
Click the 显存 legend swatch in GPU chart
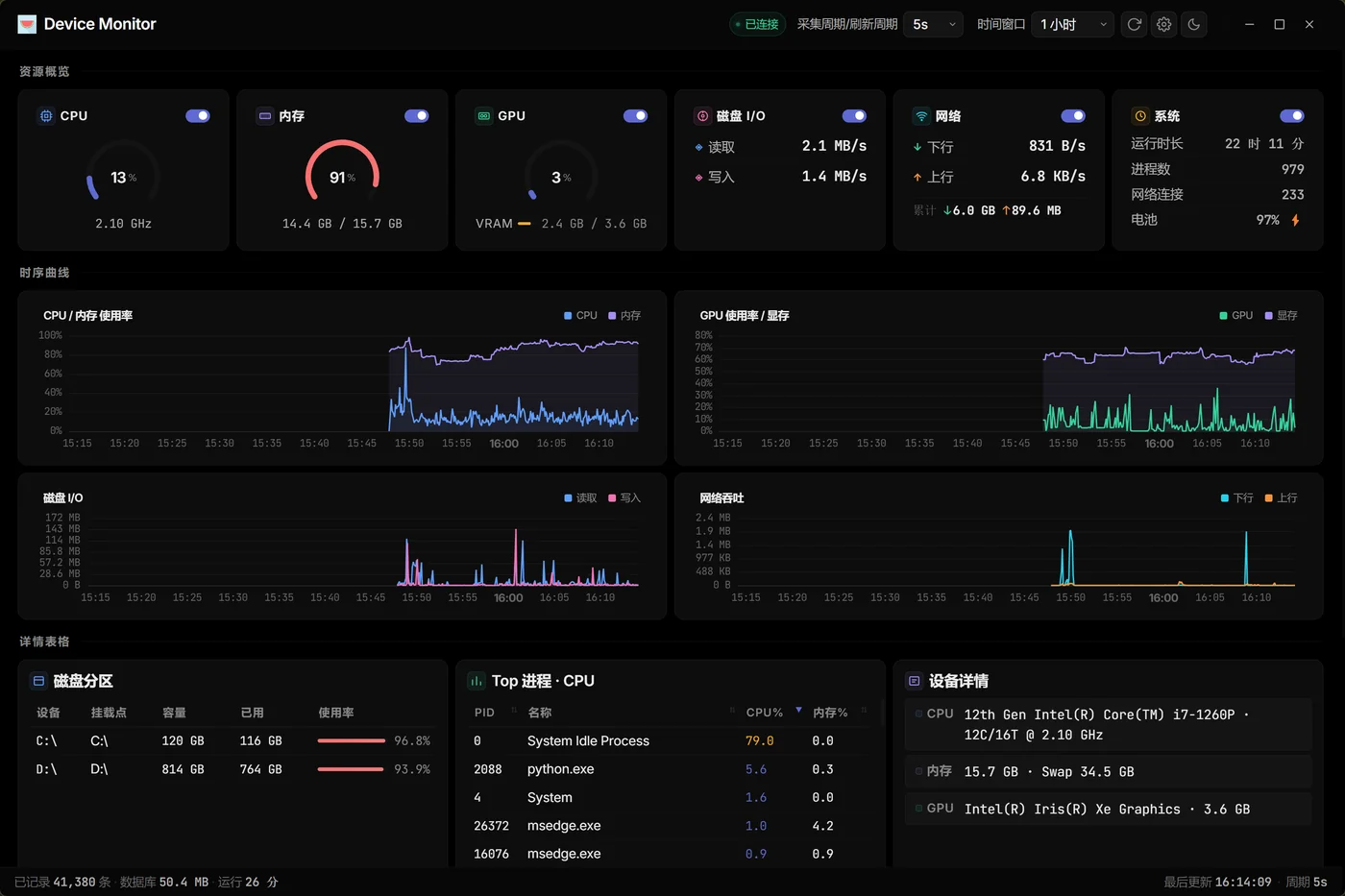pyautogui.click(x=1269, y=316)
